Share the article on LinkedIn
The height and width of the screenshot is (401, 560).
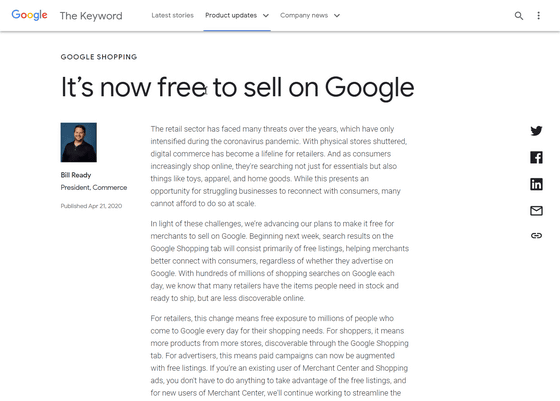[x=536, y=184]
